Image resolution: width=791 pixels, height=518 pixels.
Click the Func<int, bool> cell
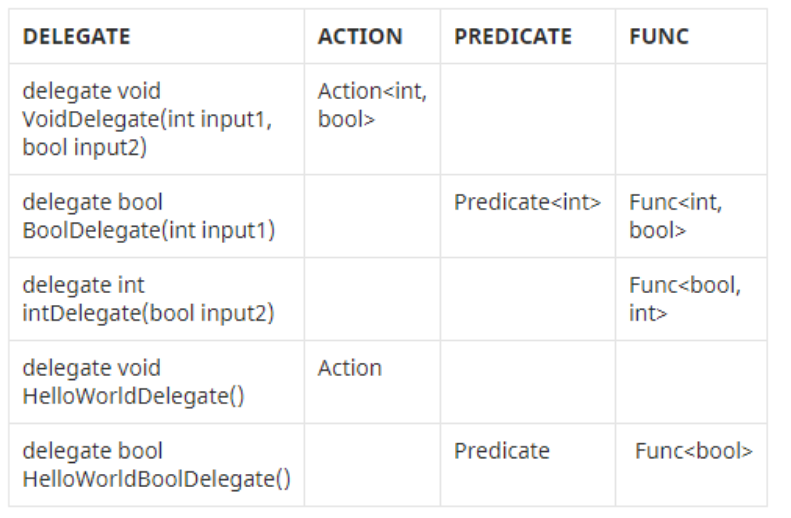[x=691, y=216]
